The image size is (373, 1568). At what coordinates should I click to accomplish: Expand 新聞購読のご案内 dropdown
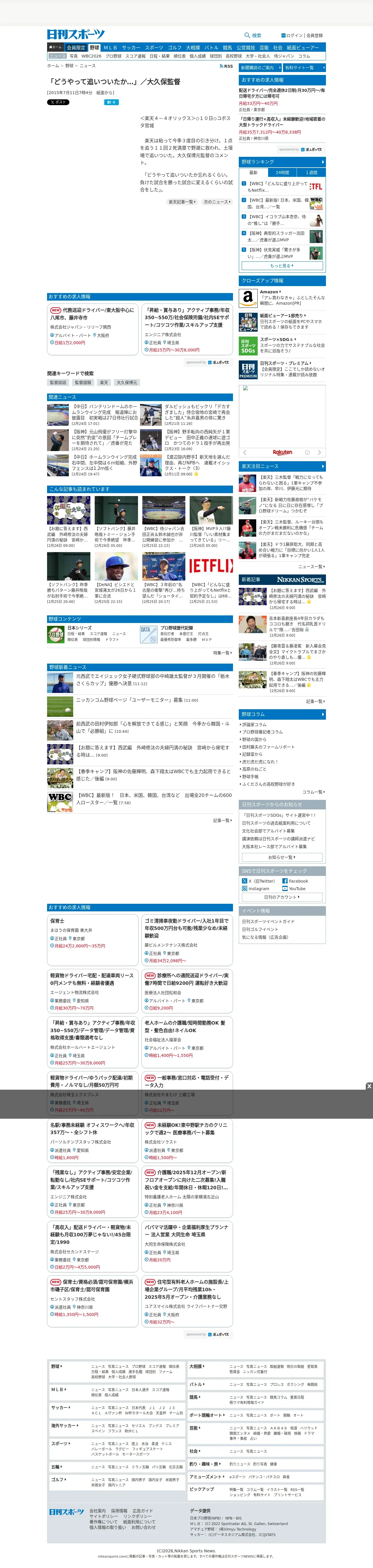pos(260,68)
